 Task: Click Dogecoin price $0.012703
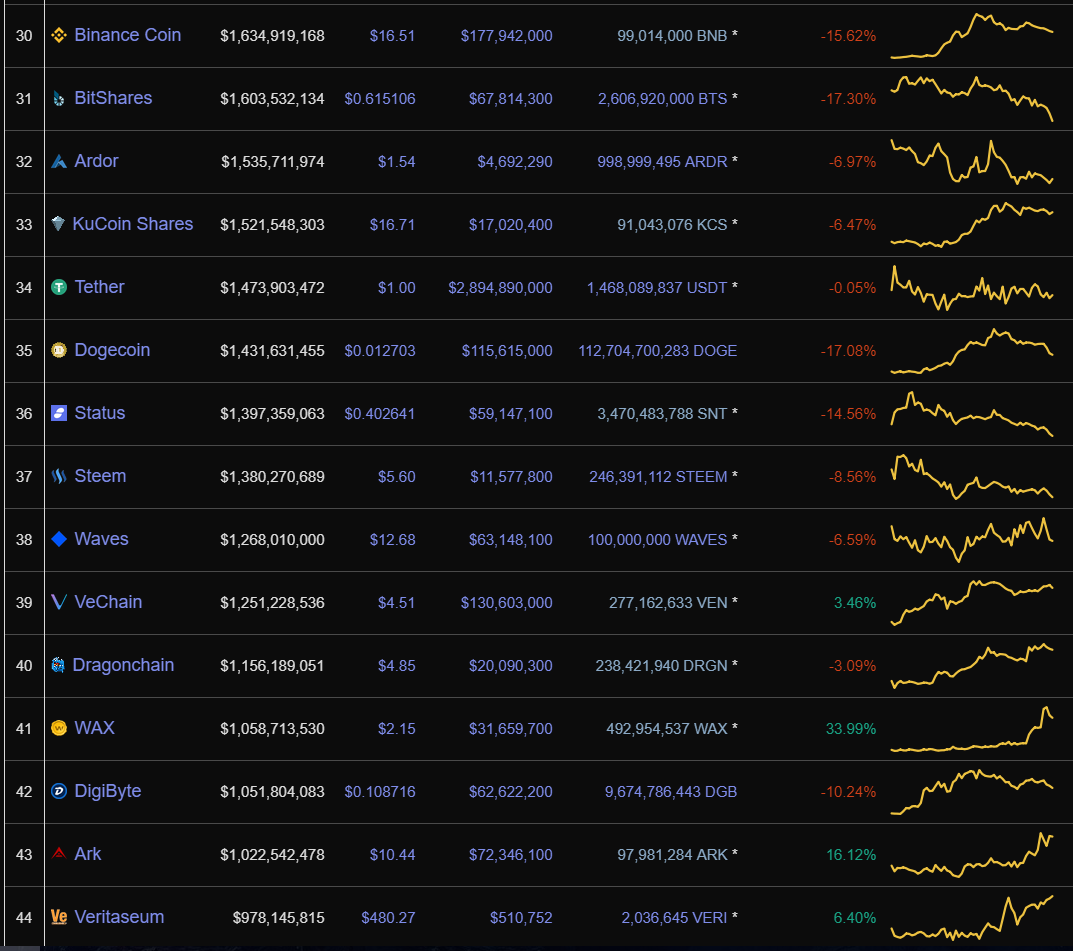pyautogui.click(x=380, y=350)
